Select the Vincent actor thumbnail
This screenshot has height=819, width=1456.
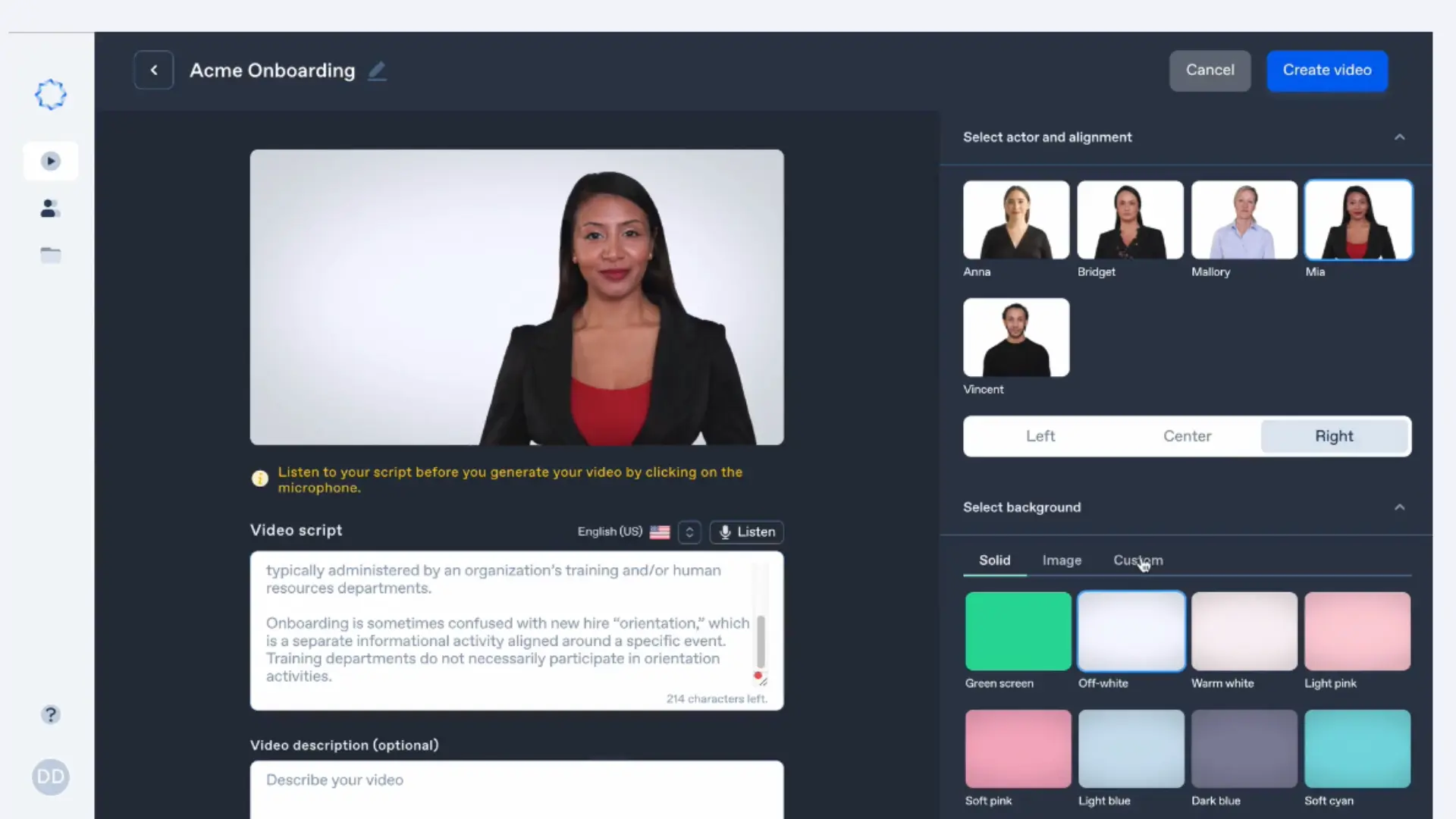tap(1016, 337)
